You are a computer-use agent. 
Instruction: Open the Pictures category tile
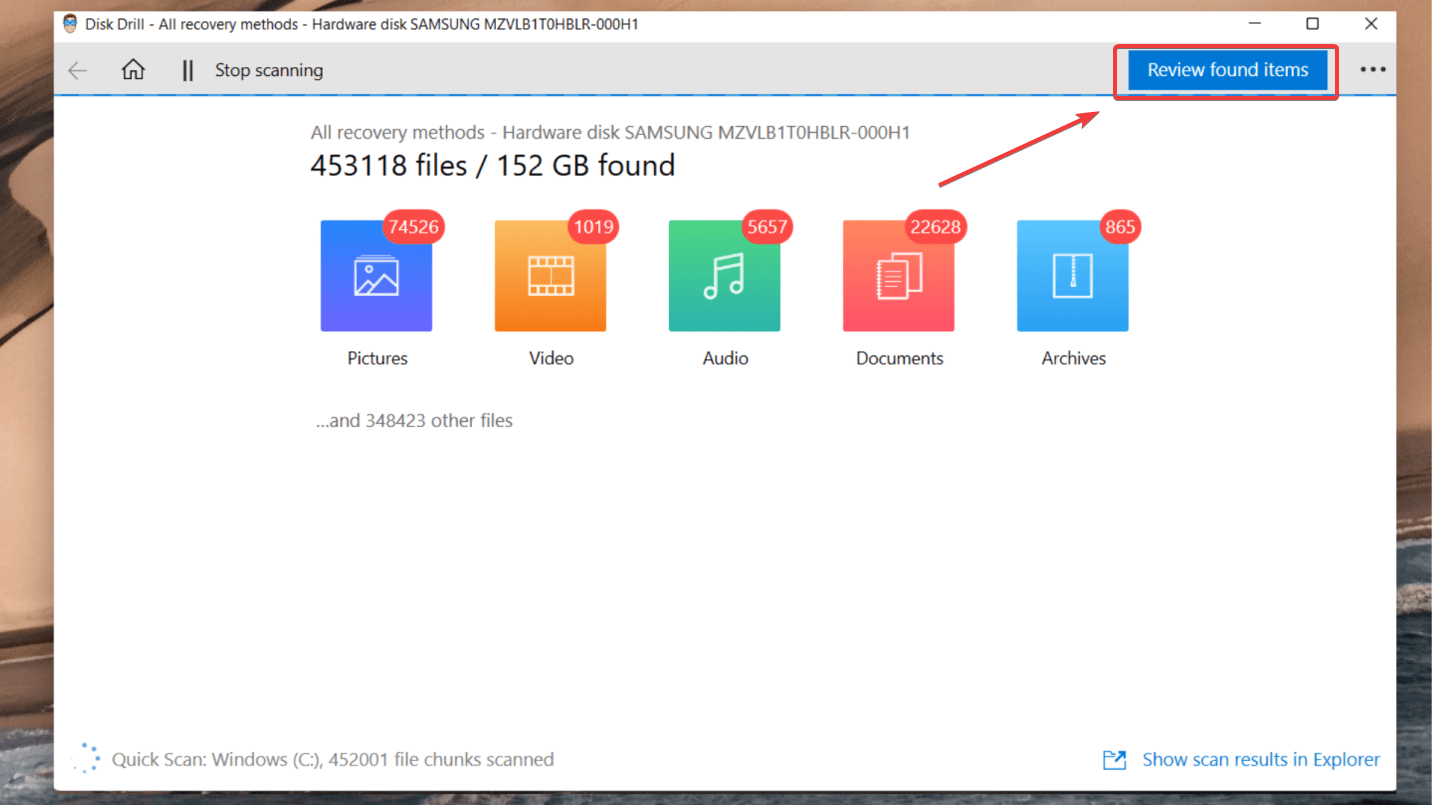pos(376,276)
